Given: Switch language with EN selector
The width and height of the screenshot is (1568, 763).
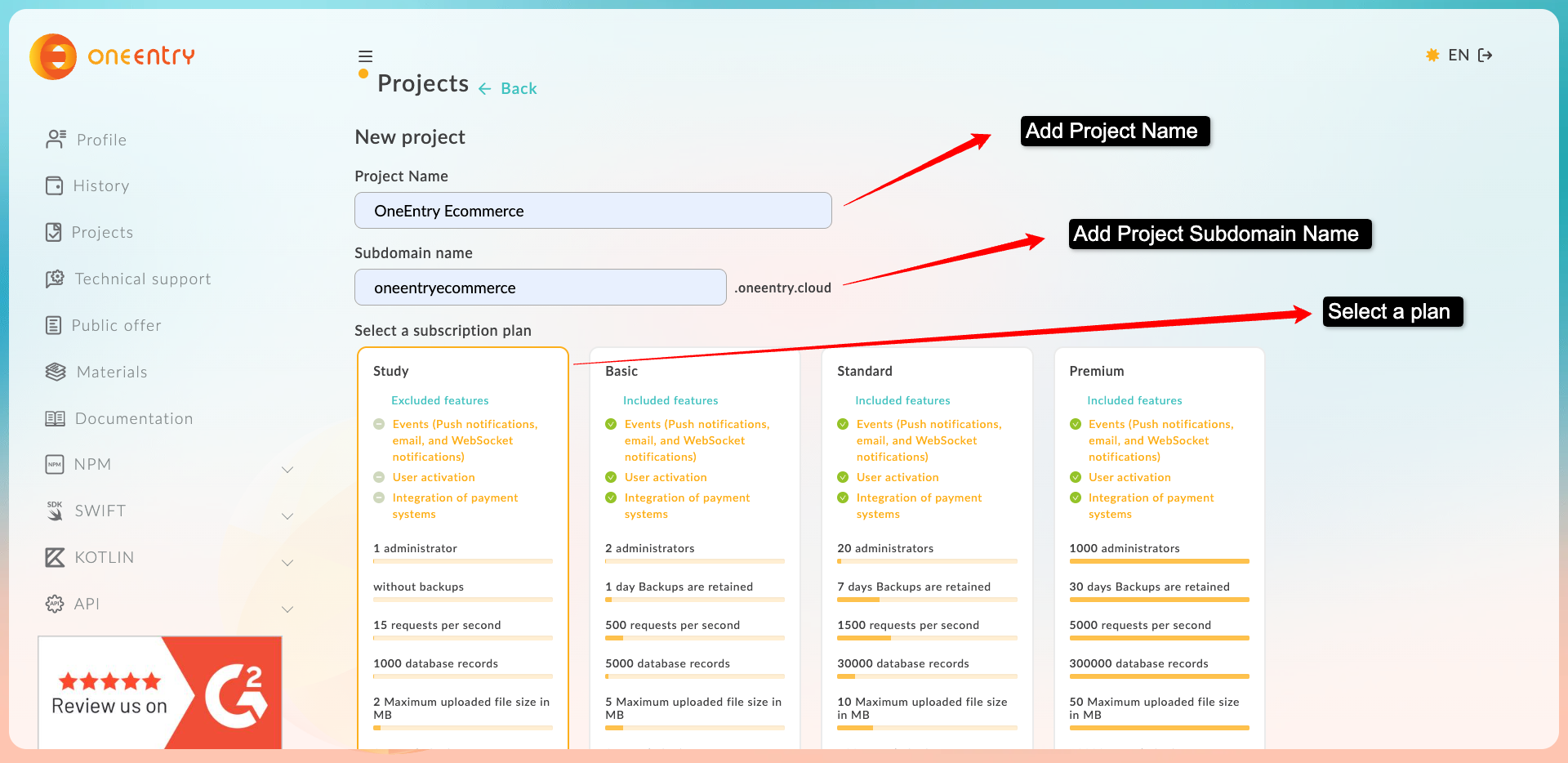Looking at the screenshot, I should [x=1459, y=55].
